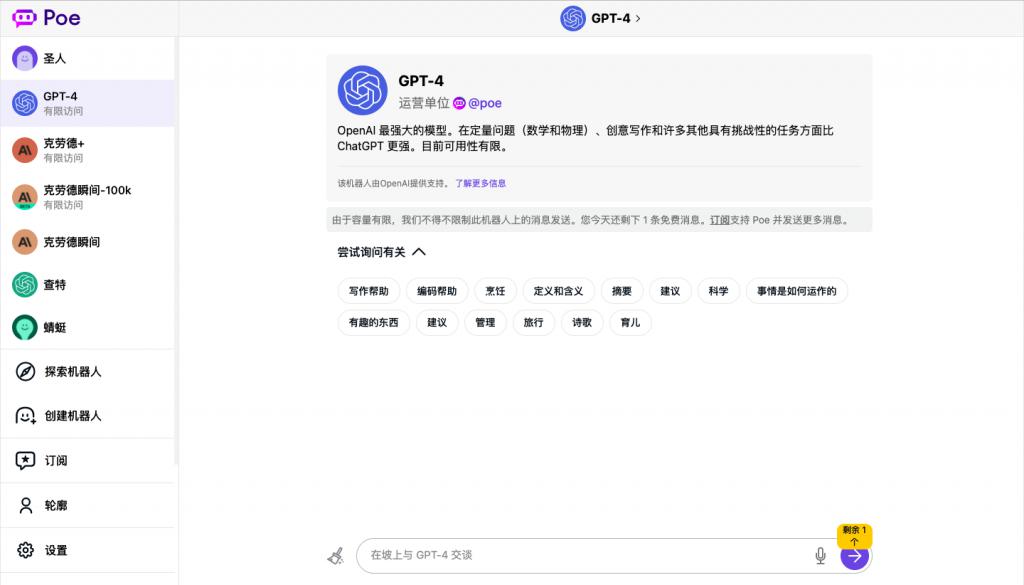Open the 蜻蜓 bot avatar icon

[x=25, y=327]
